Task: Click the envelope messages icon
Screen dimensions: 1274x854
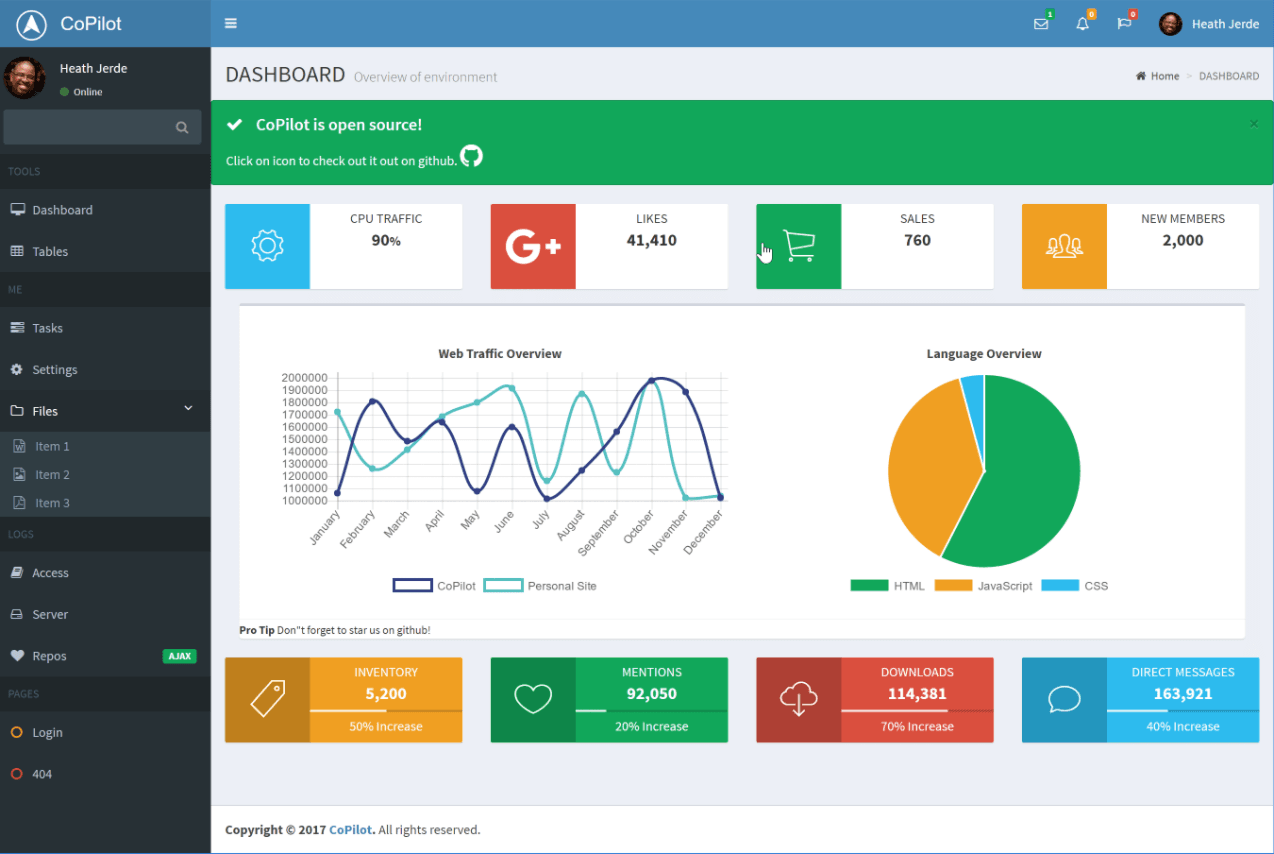Action: (1041, 24)
